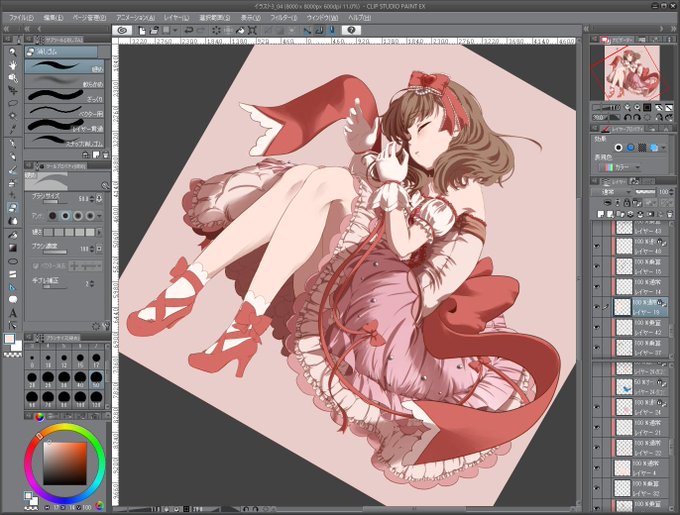Select the Gradient tool
Viewport: 680px width, 515px height.
[x=13, y=248]
